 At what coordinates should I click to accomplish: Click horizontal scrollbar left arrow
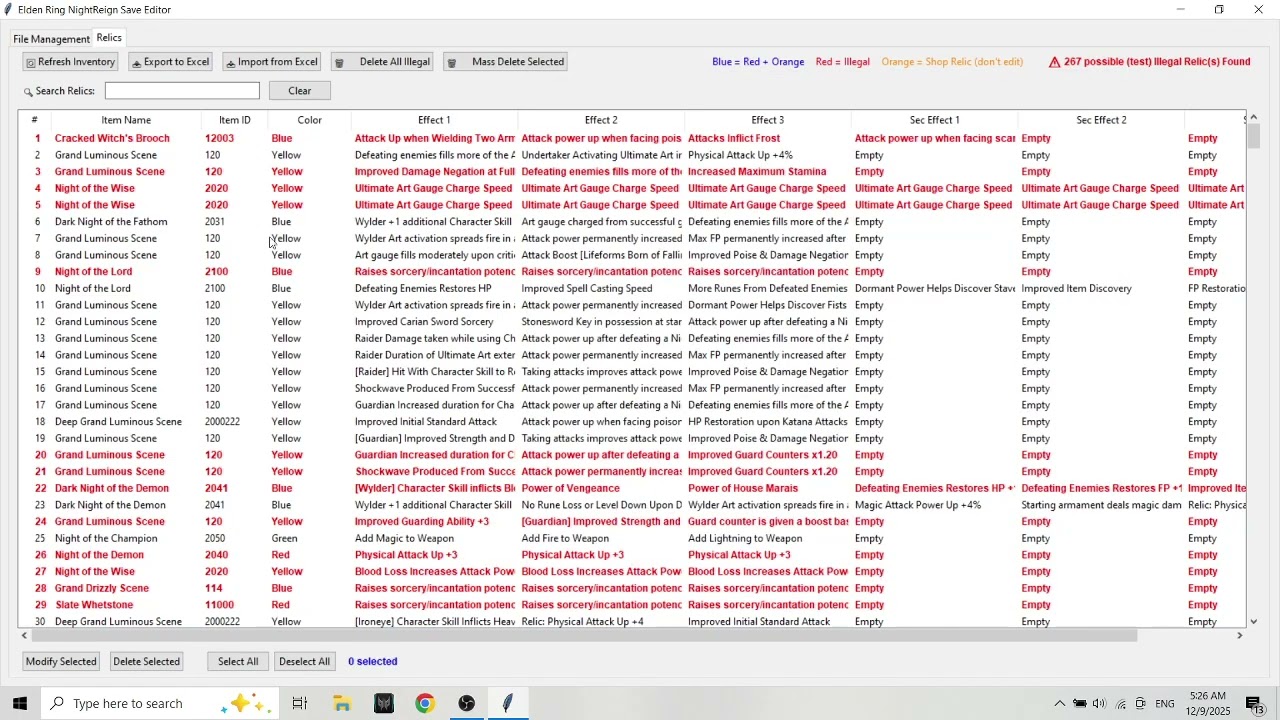[25, 636]
